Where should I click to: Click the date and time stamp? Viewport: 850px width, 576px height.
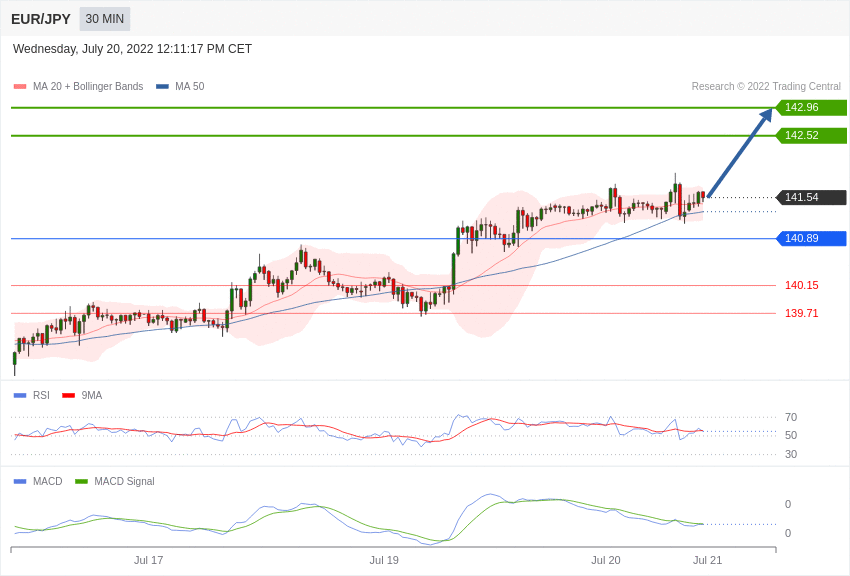point(132,49)
